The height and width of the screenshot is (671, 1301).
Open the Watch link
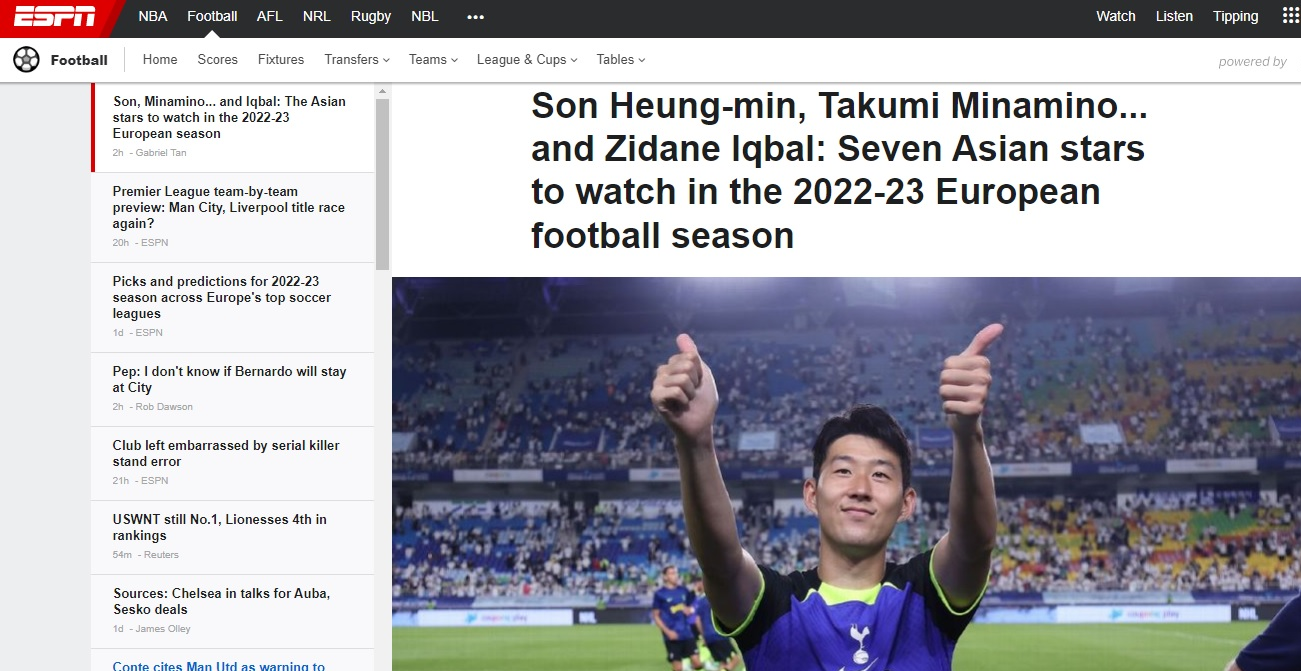[1116, 16]
